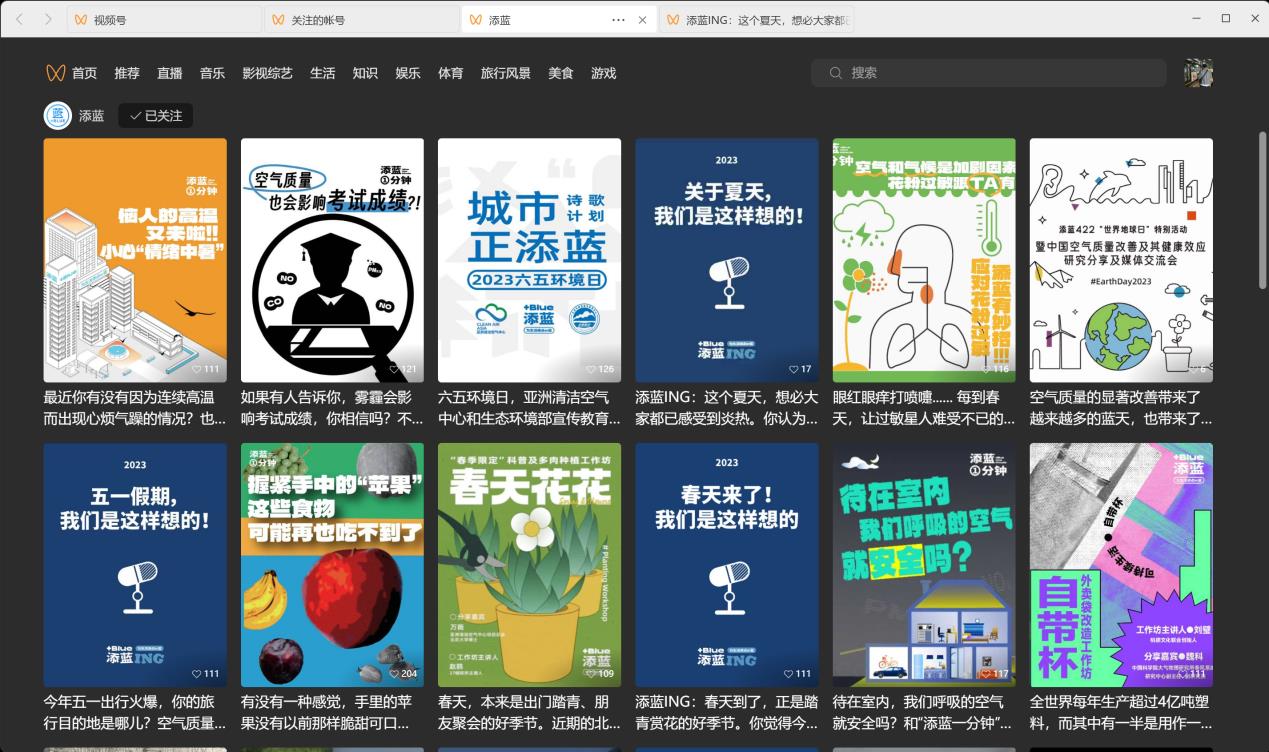
Task: Switch to the 关注的帐号 tab
Action: pos(362,20)
